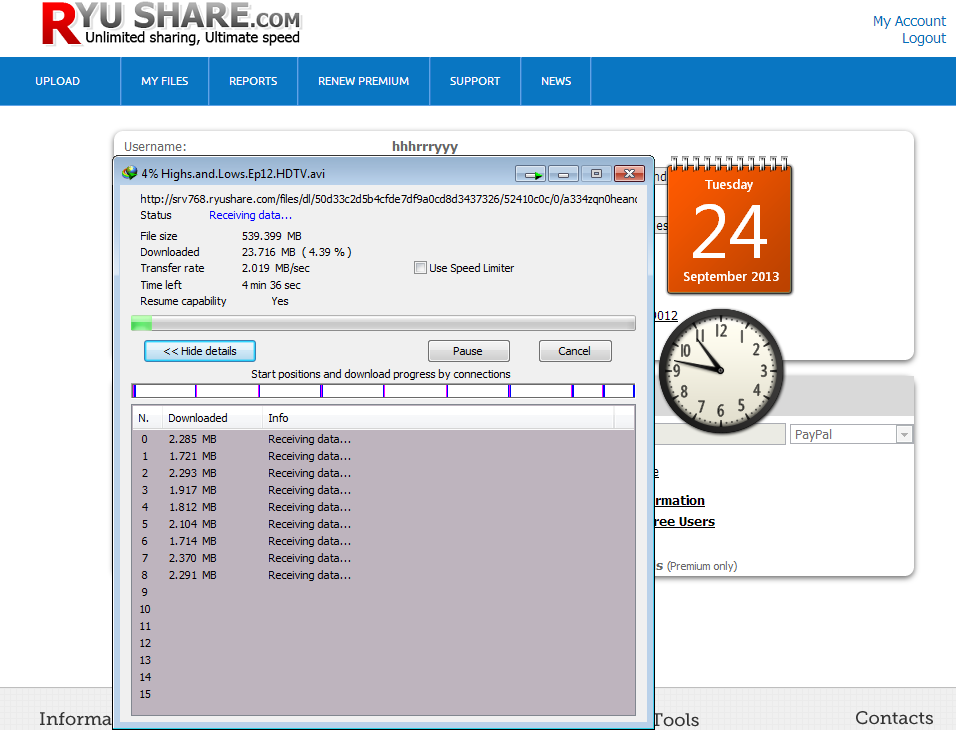Click the Time left 4 min 36 sec
This screenshot has width=956, height=730.
click(271, 285)
